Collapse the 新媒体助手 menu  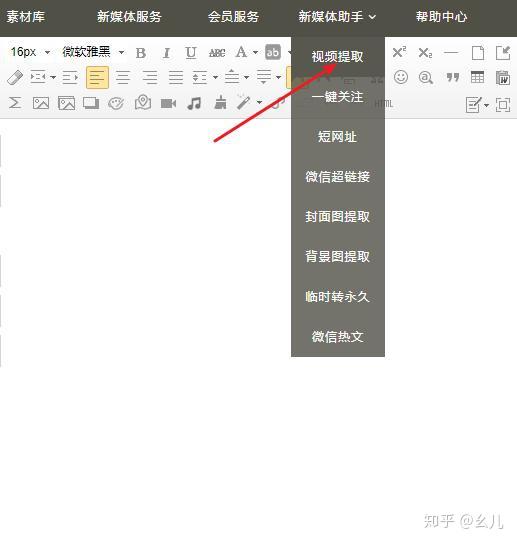pyautogui.click(x=337, y=17)
